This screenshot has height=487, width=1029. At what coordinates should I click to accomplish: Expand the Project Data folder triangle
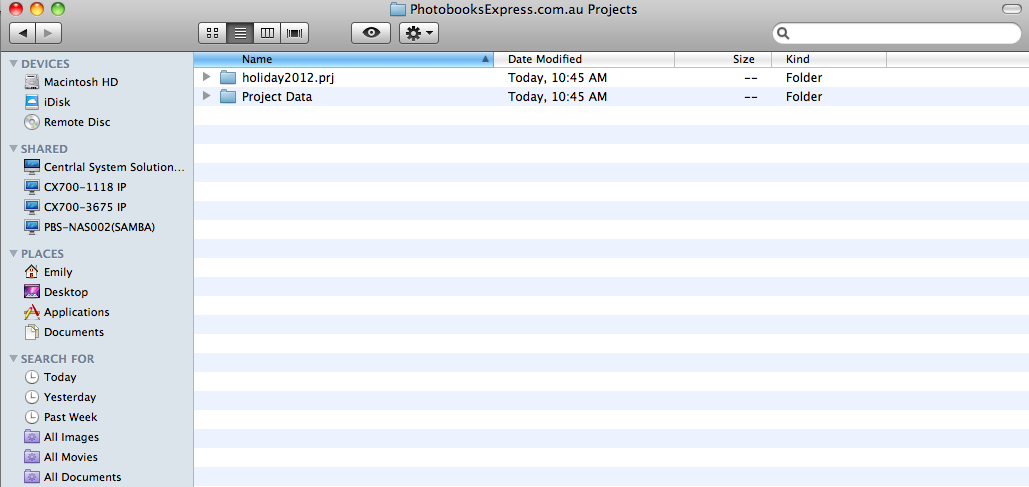coord(207,96)
